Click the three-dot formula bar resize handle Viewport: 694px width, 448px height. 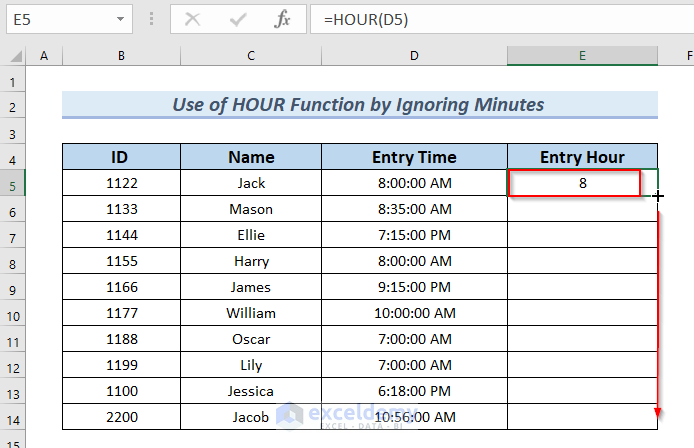(151, 19)
